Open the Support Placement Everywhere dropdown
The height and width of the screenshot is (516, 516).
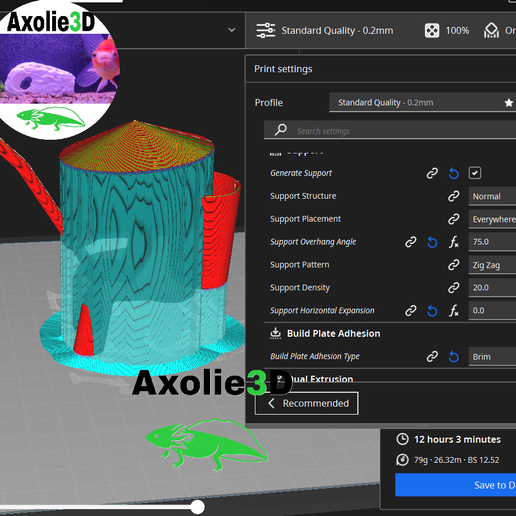coord(492,219)
